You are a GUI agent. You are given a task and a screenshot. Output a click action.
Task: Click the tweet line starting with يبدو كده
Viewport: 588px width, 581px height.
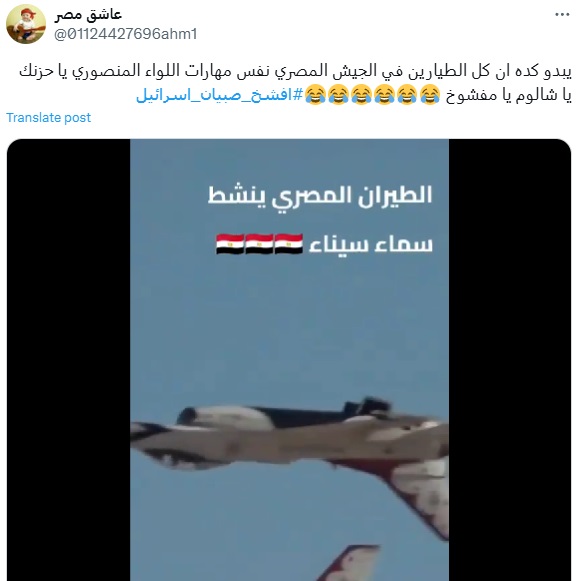pos(296,71)
